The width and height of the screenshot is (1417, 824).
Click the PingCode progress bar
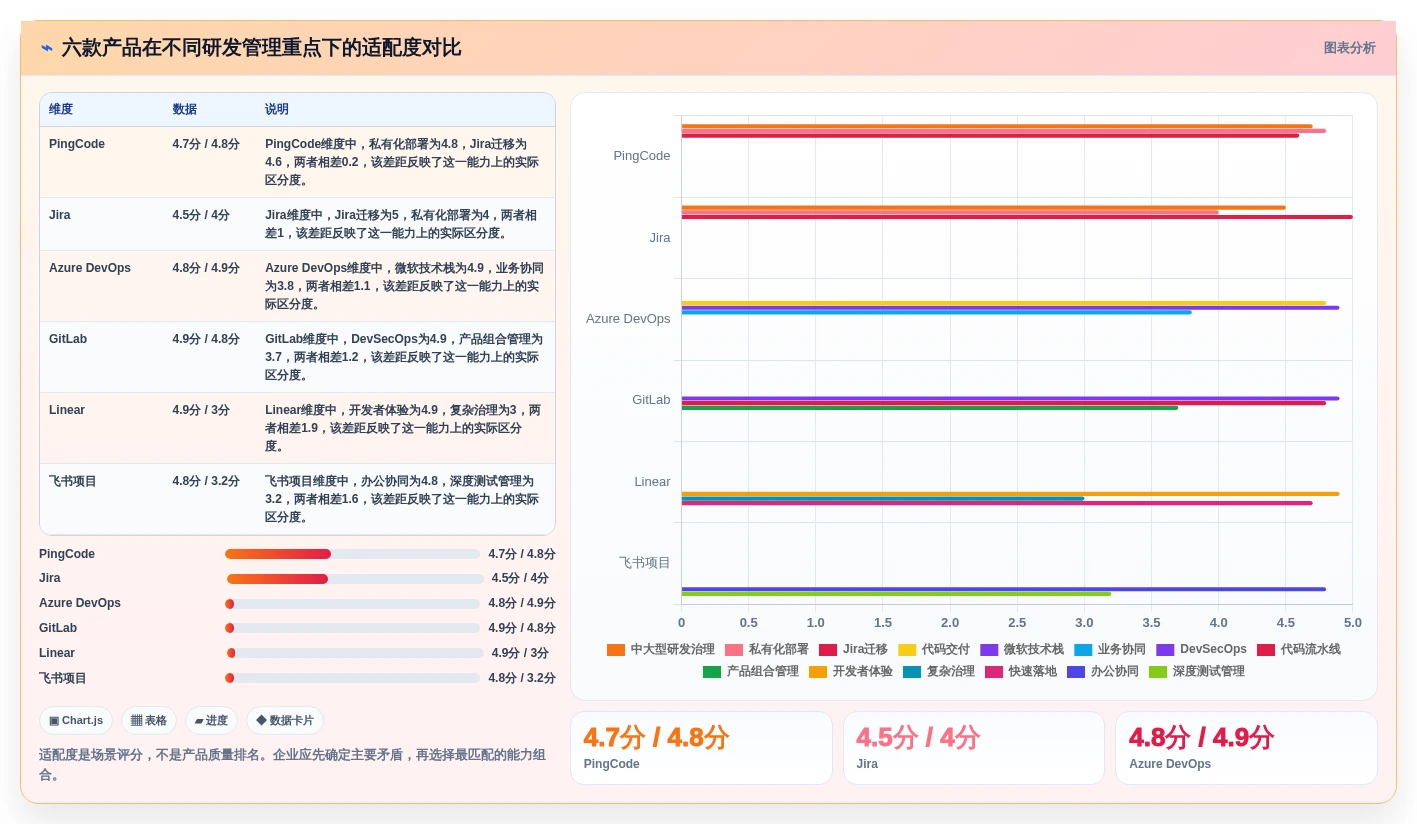(x=352, y=554)
